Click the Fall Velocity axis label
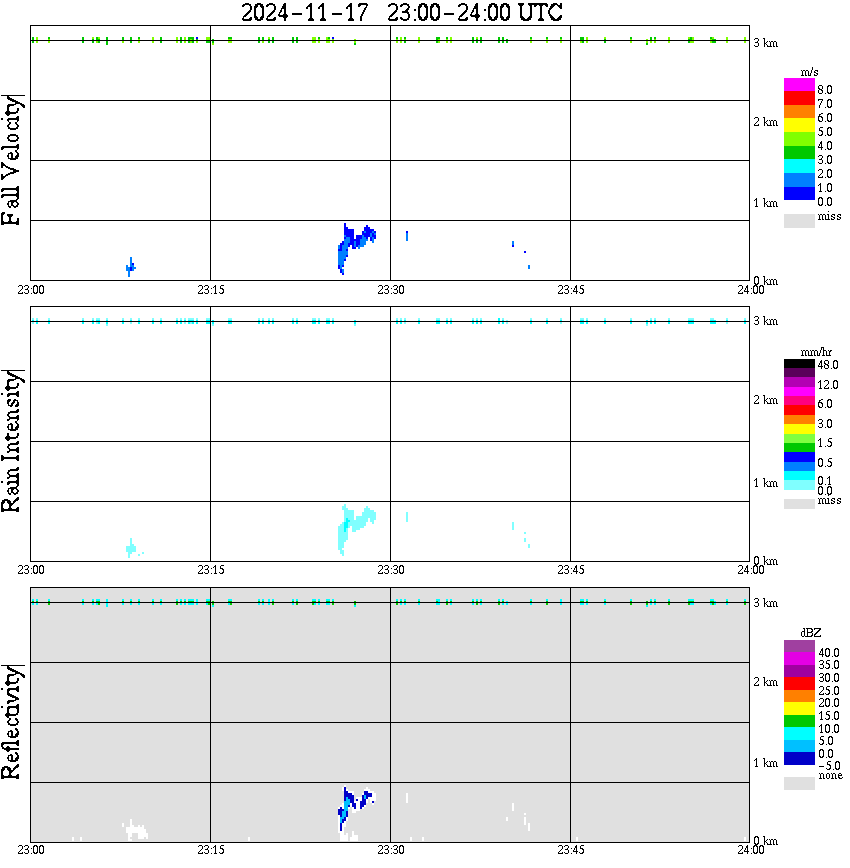The height and width of the screenshot is (868, 850). [x=11, y=160]
